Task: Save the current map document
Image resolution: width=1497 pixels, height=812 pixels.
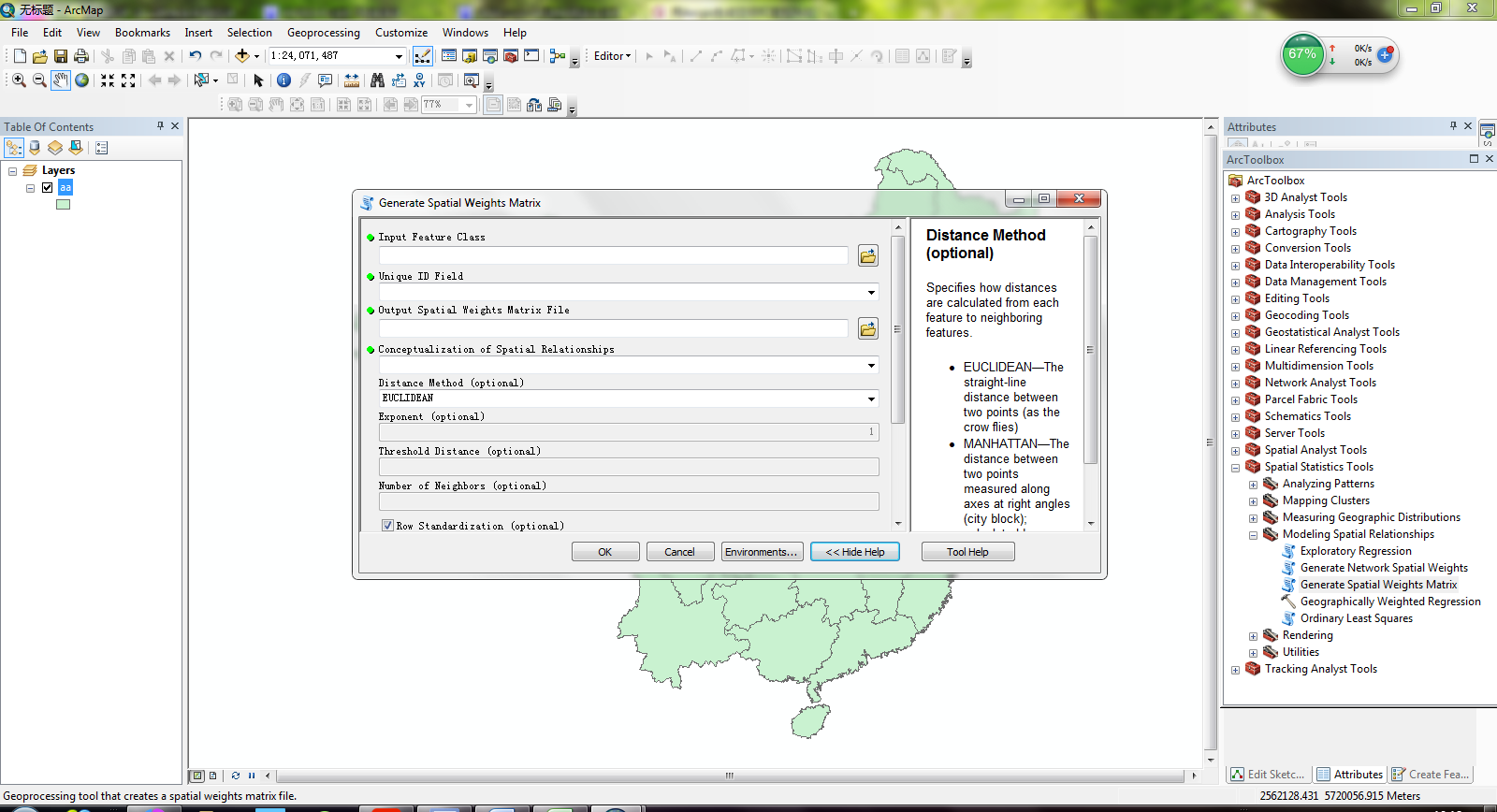Action: tap(61, 56)
